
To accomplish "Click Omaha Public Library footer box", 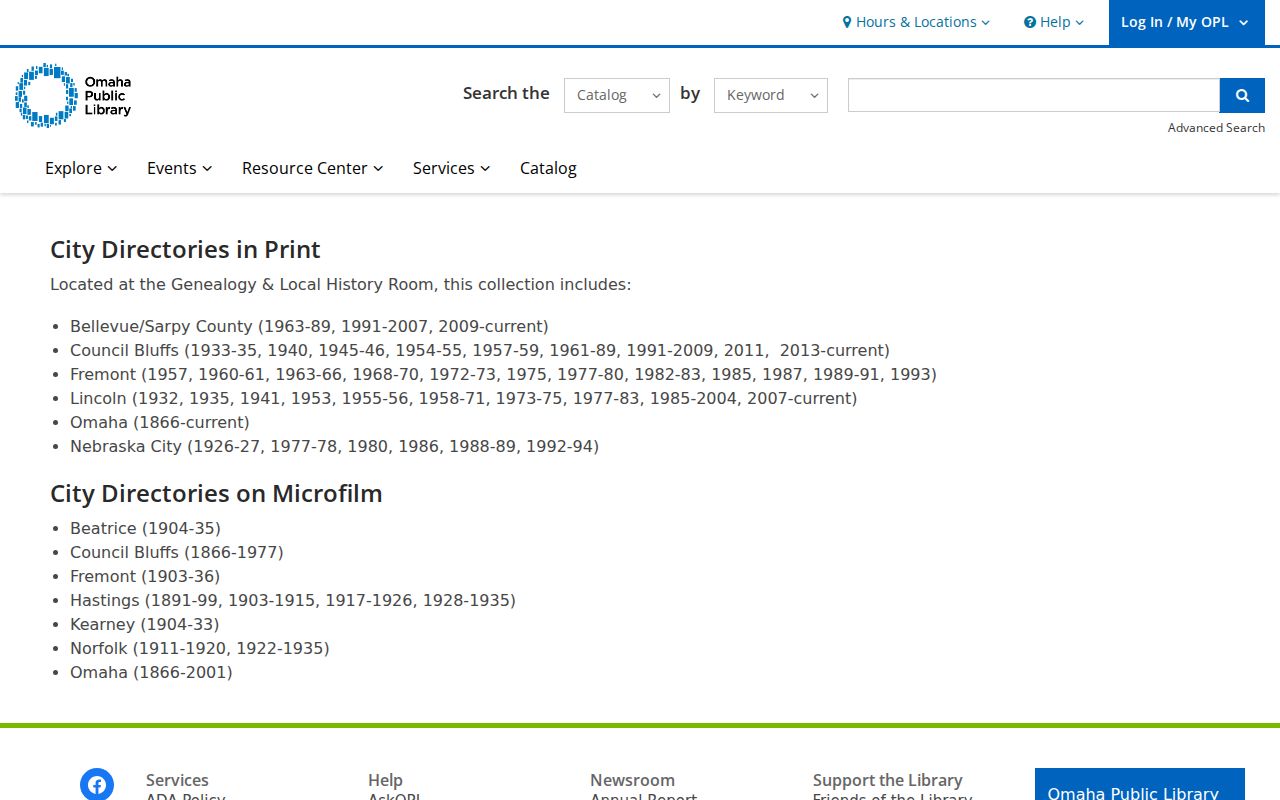I will [1140, 784].
